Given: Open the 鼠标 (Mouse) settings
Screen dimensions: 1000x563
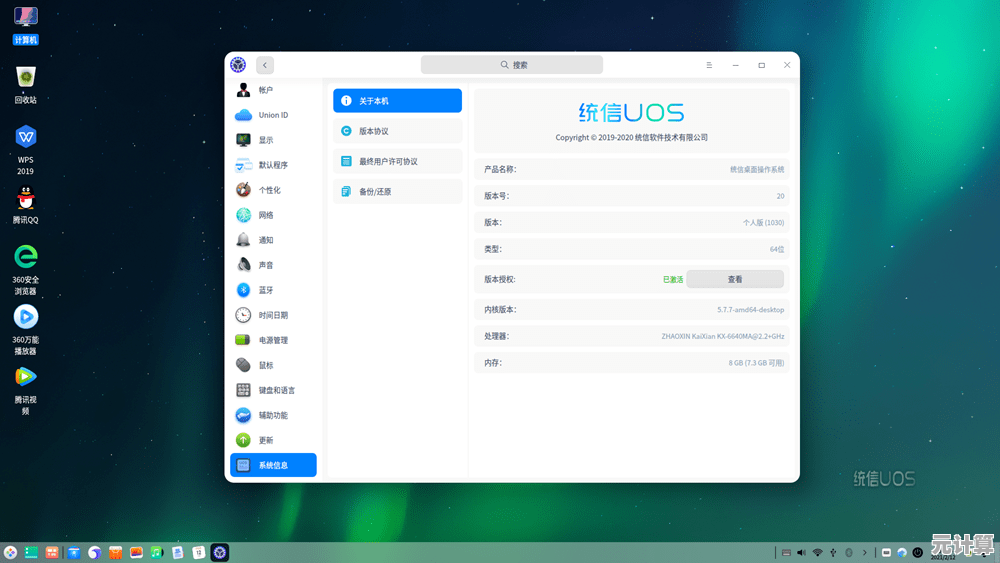Looking at the screenshot, I should click(x=273, y=365).
